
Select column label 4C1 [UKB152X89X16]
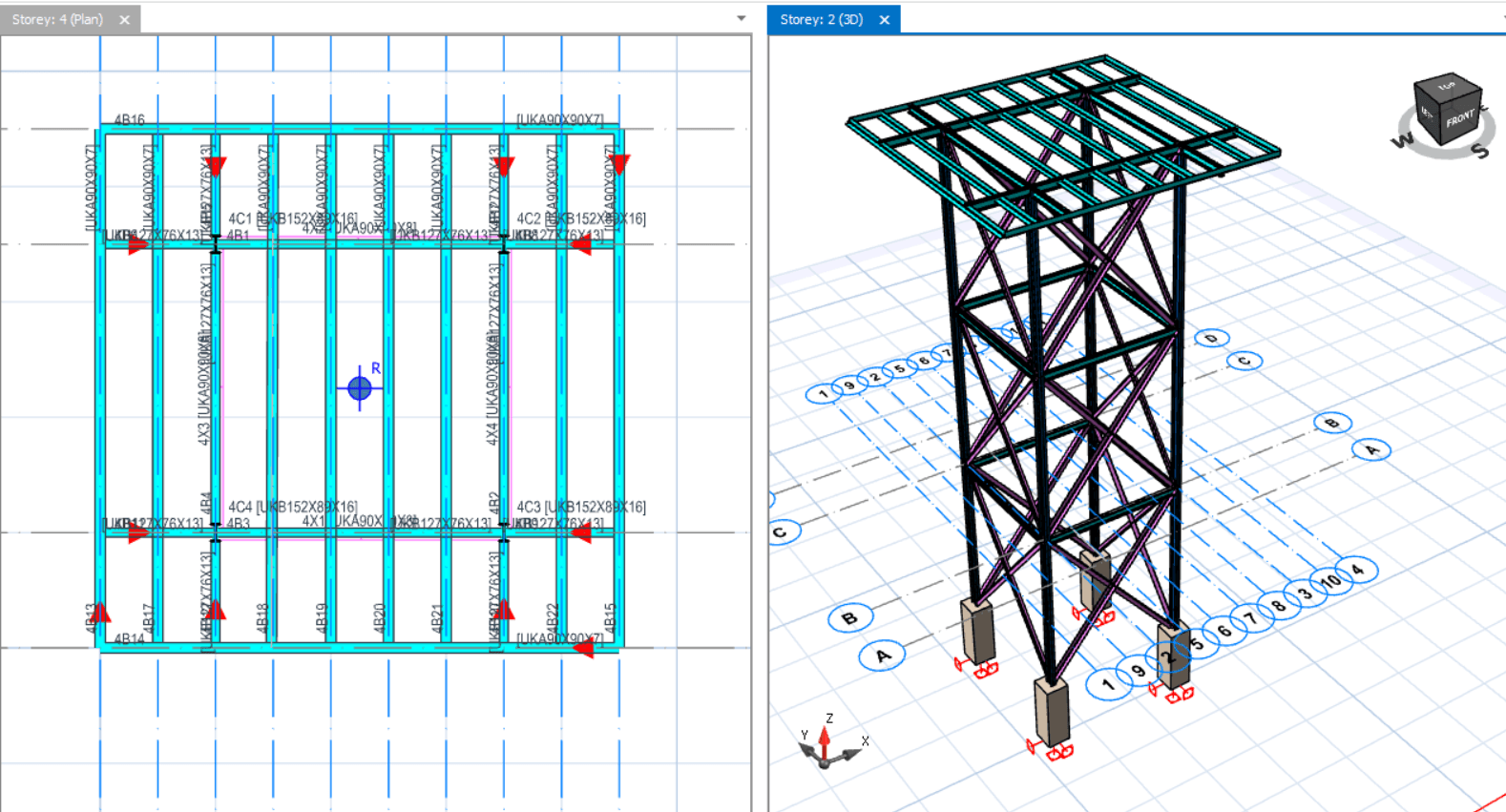[293, 219]
